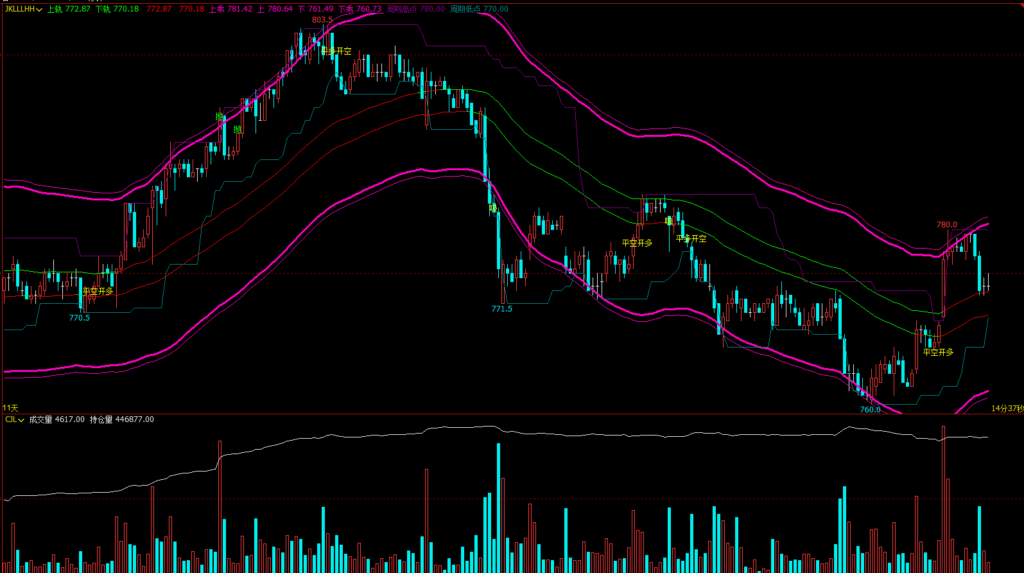
Task: Expand the CJL volume indicator menu
Action: coord(14,420)
